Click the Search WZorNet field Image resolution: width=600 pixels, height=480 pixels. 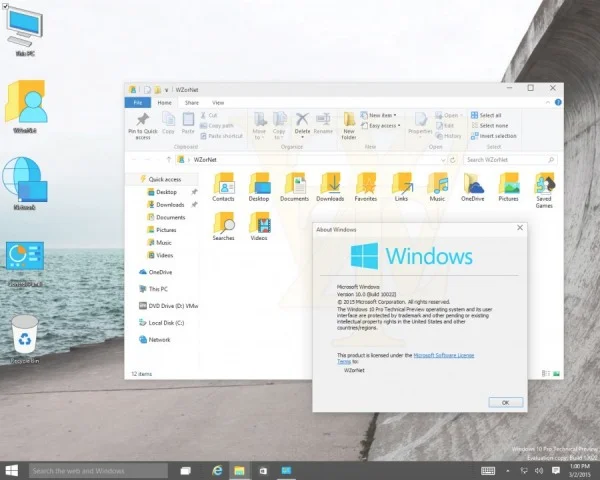click(x=509, y=160)
